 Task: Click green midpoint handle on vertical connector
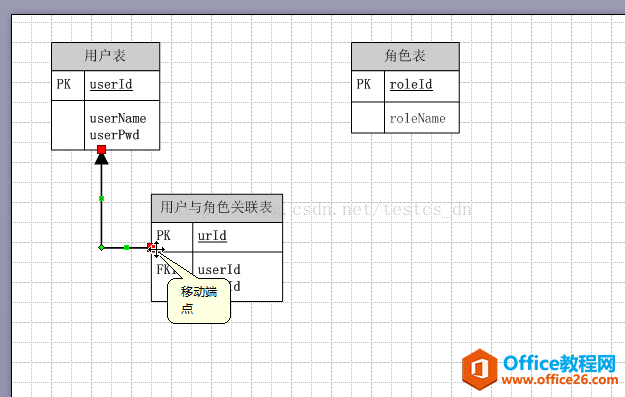[101, 198]
